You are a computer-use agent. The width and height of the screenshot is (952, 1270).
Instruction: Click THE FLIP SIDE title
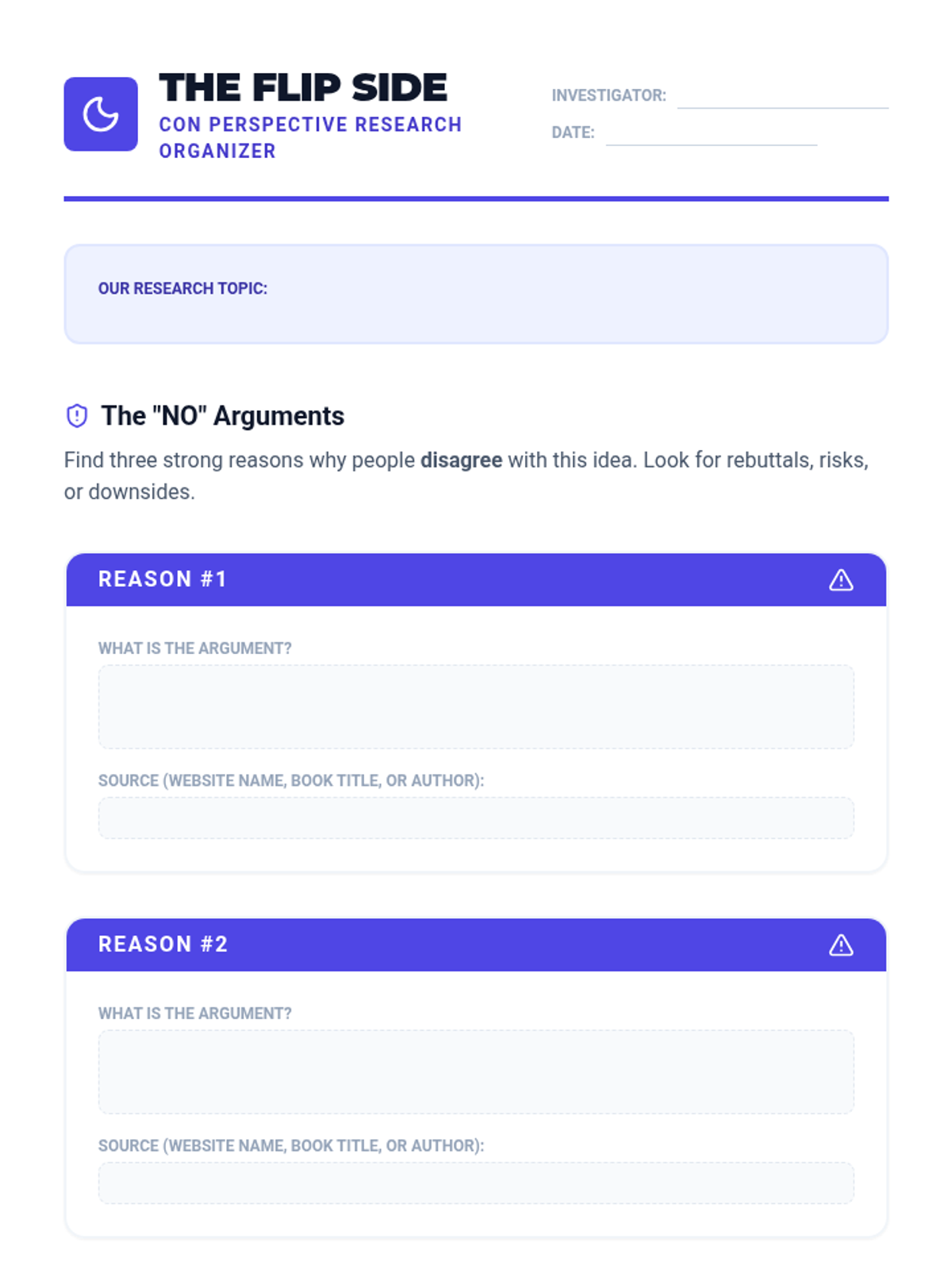(x=303, y=87)
